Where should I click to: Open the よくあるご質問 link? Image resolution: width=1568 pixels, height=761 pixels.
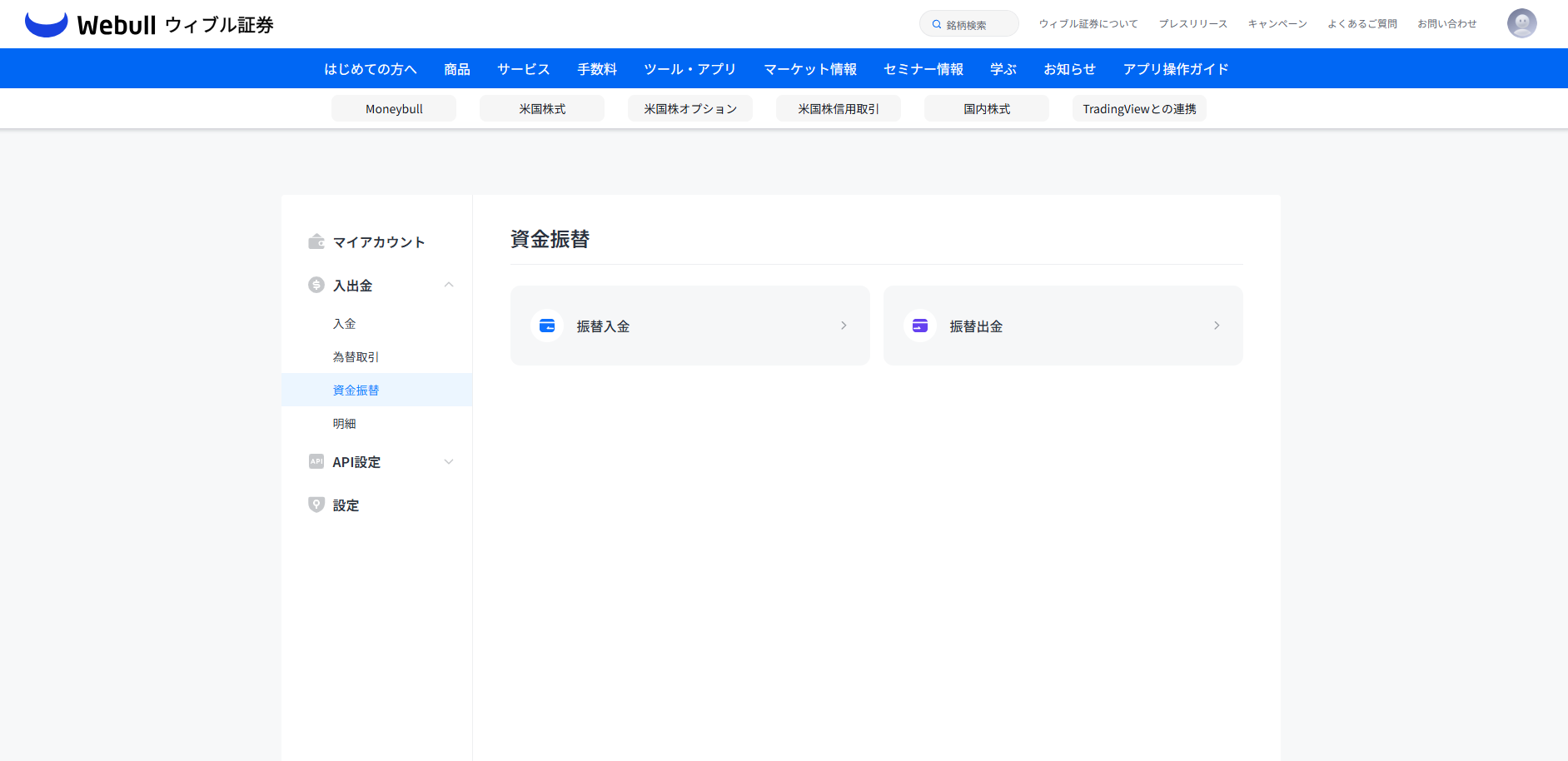[x=1362, y=24]
